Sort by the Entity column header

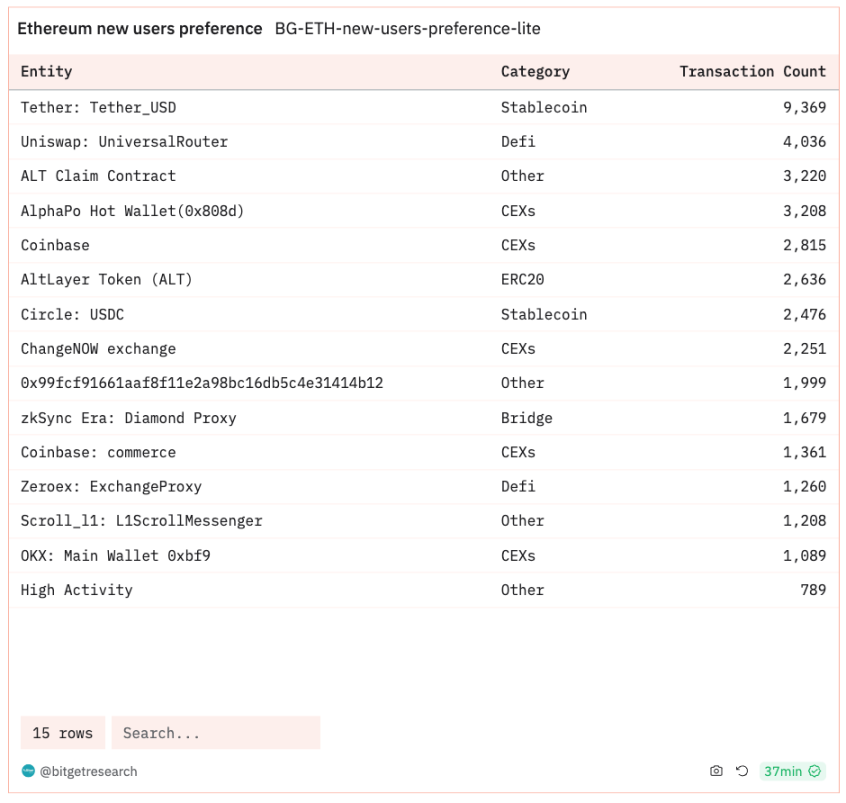(47, 72)
